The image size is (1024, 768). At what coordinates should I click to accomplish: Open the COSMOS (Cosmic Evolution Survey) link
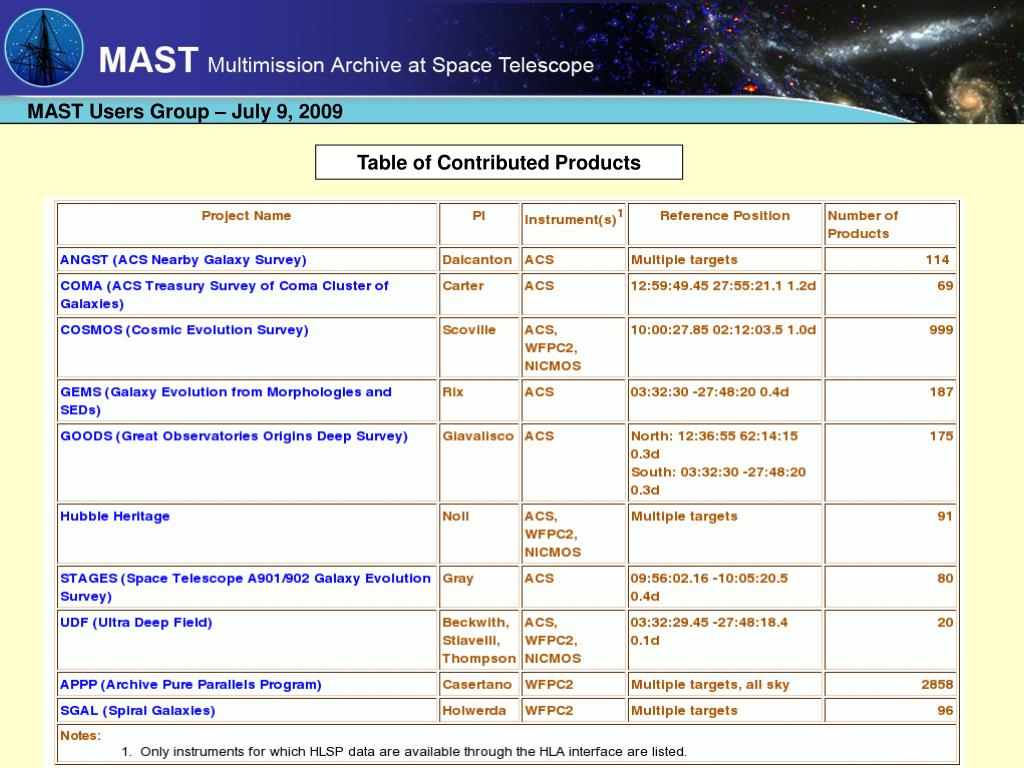coord(184,330)
